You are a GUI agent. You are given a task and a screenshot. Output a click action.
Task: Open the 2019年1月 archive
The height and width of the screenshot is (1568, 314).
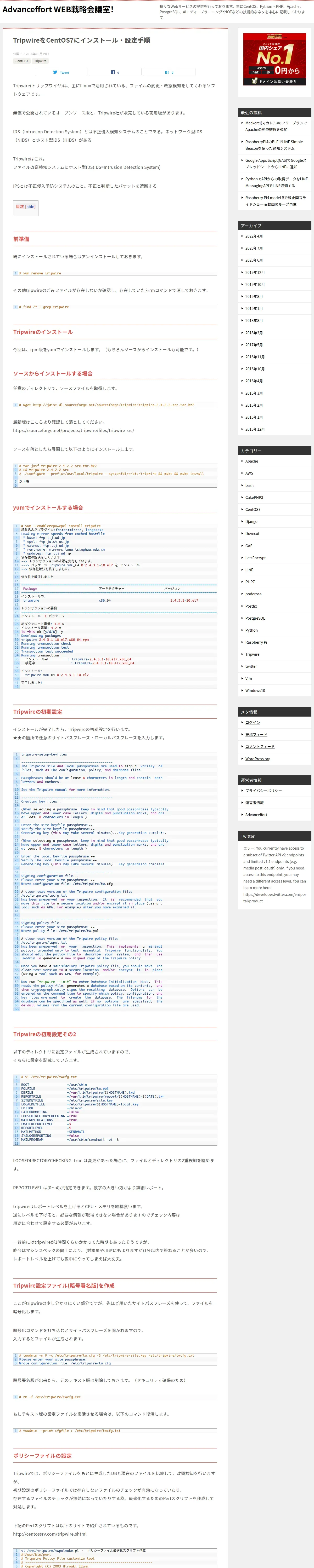[254, 309]
